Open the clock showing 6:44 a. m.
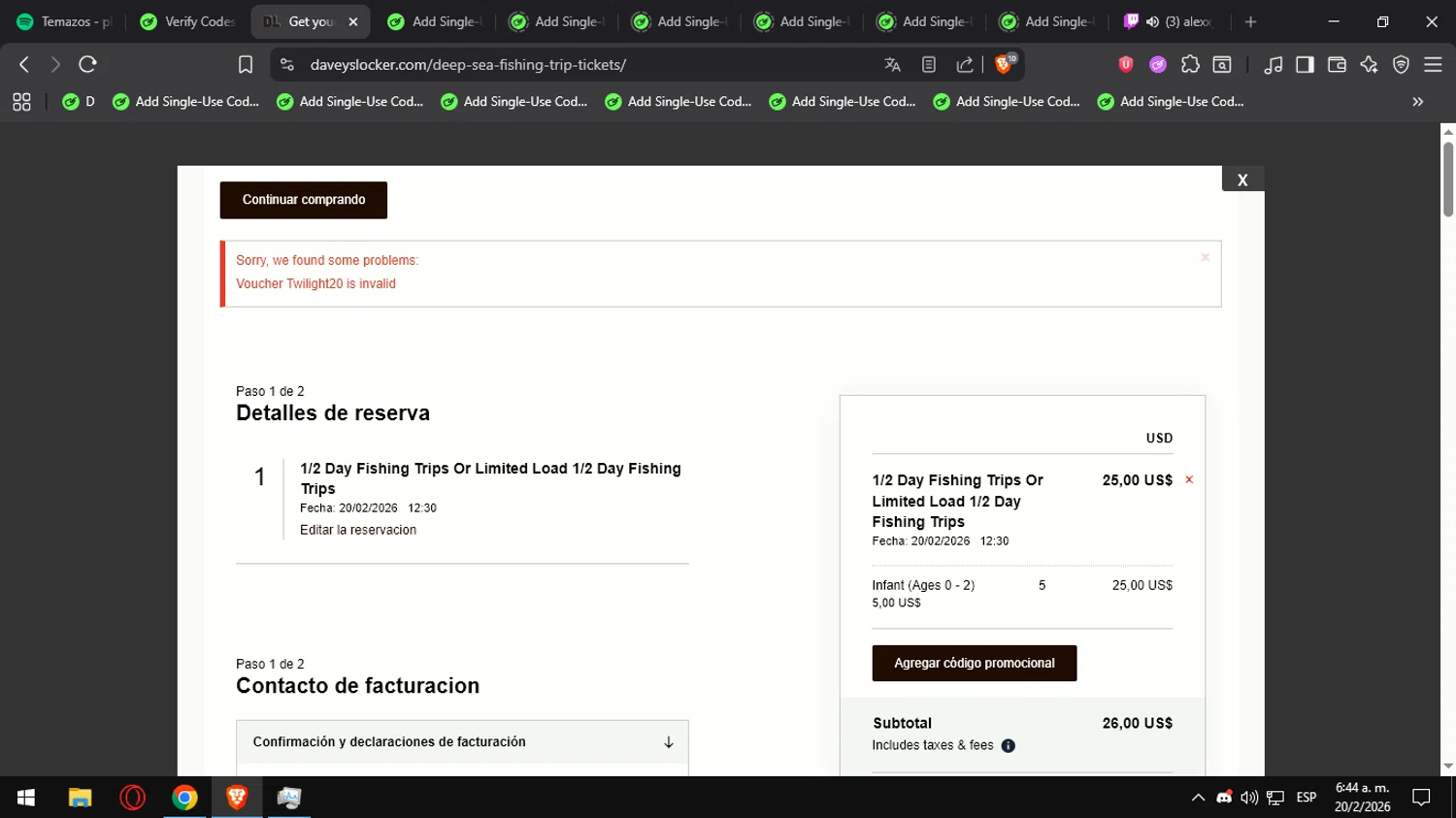 [1362, 798]
